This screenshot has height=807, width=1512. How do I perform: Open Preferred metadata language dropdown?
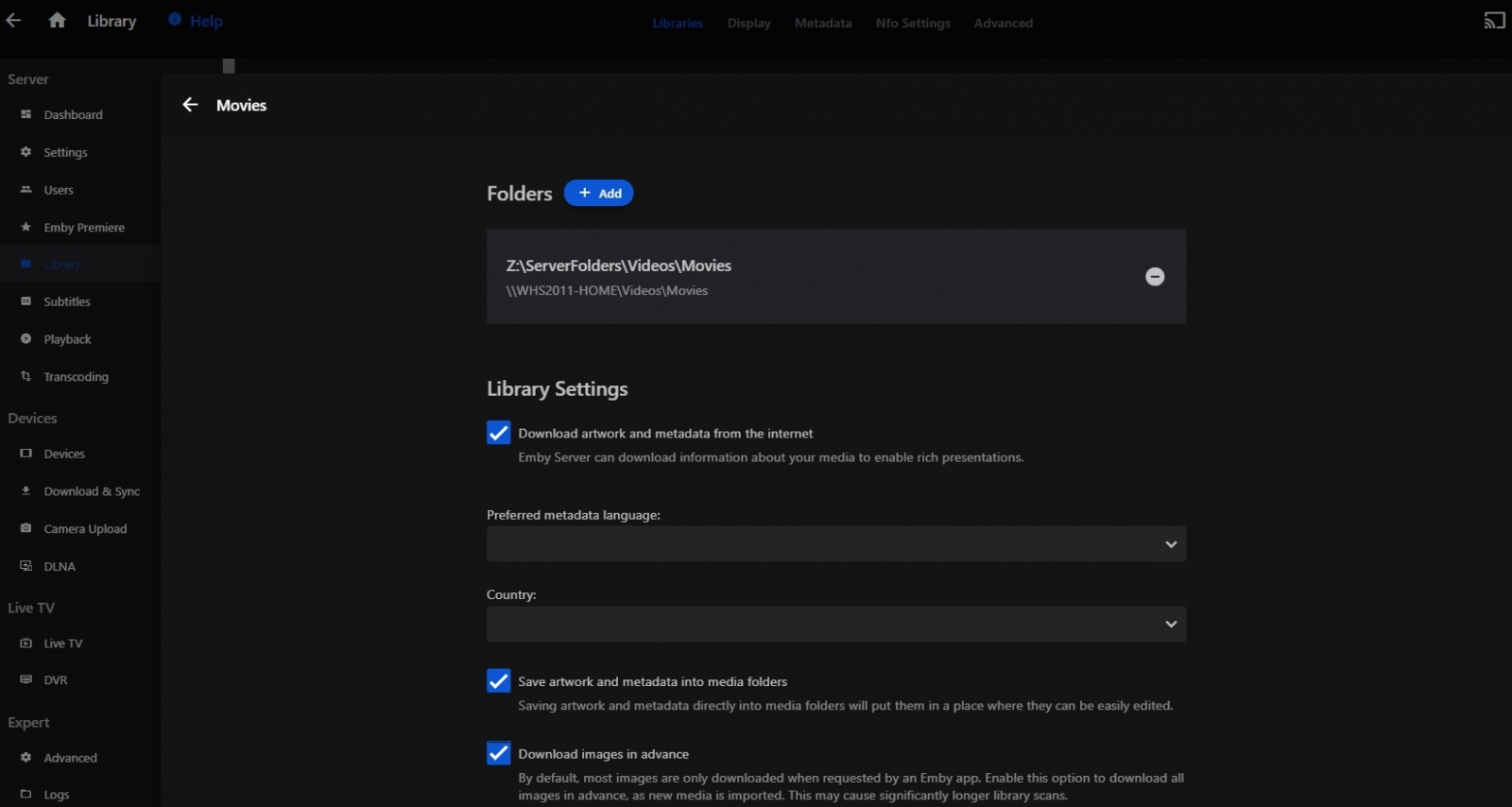coord(836,544)
